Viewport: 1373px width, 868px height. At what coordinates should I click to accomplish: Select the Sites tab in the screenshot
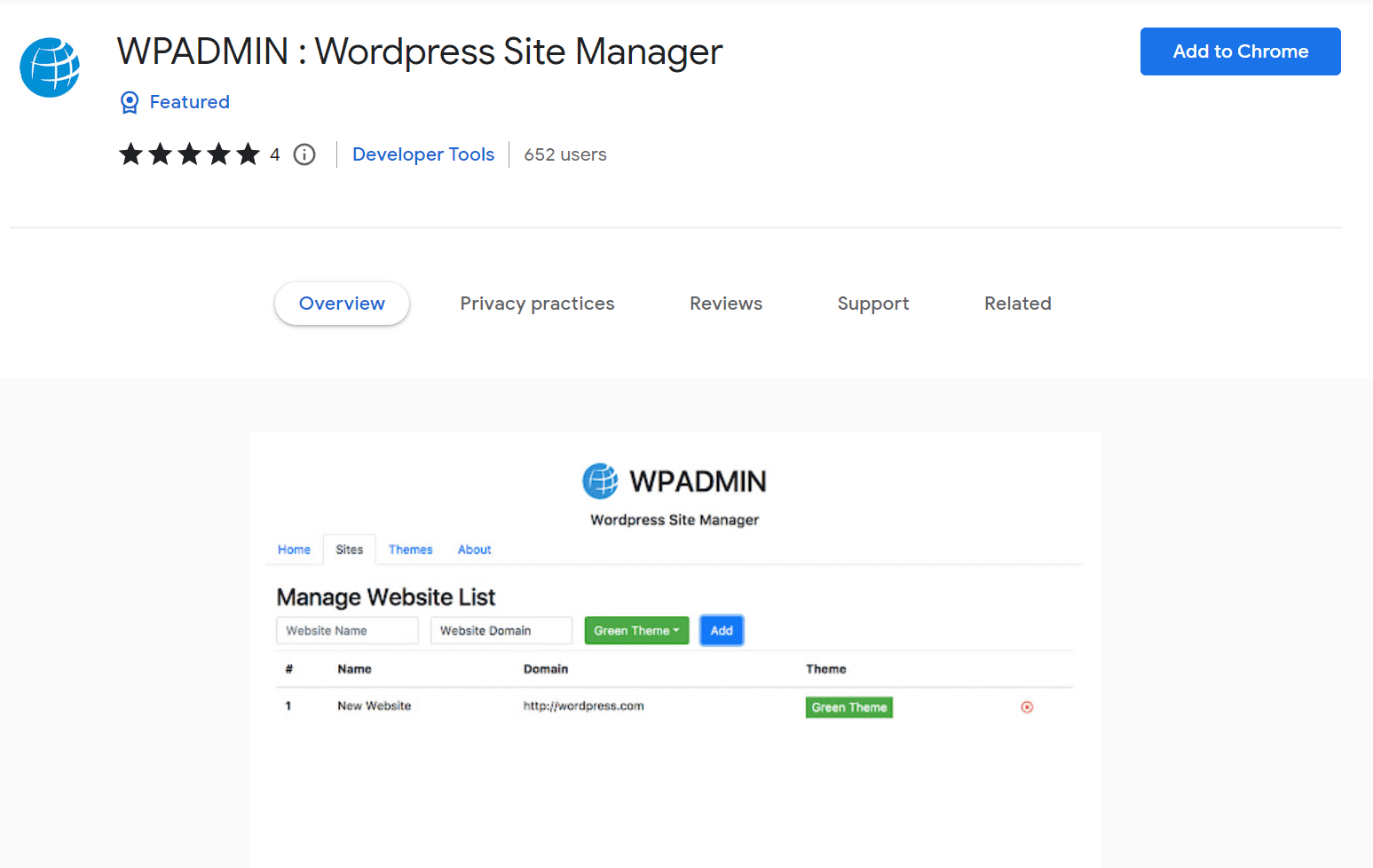[349, 549]
